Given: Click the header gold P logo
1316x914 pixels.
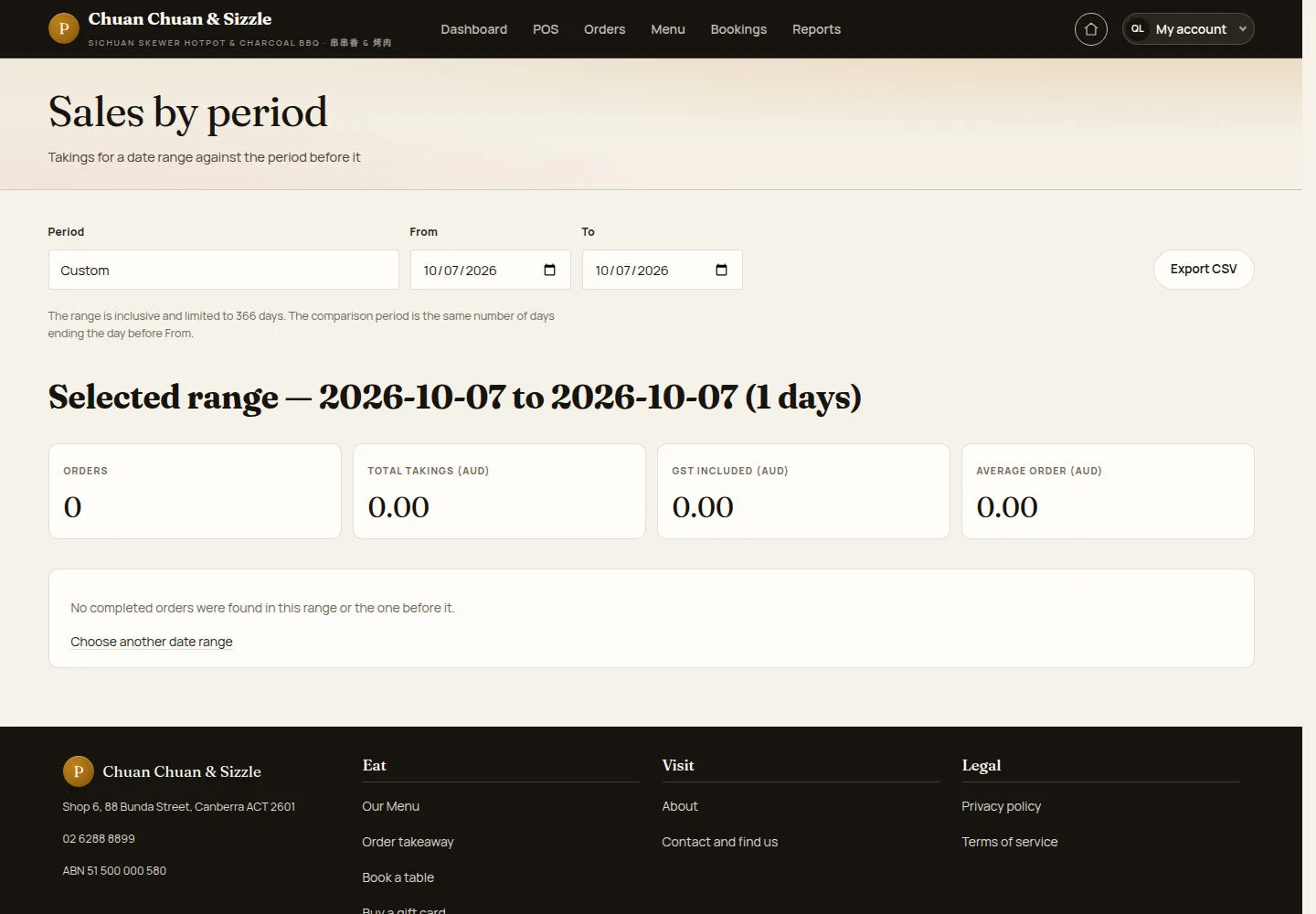Looking at the screenshot, I should coord(64,28).
